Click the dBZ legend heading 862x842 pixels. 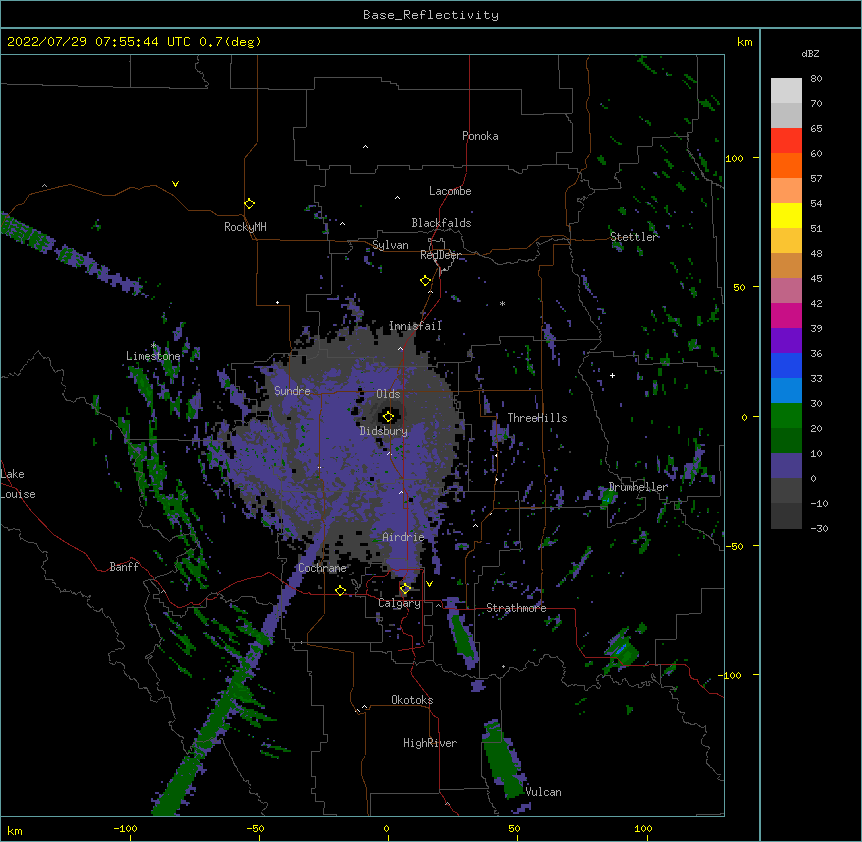tap(810, 53)
